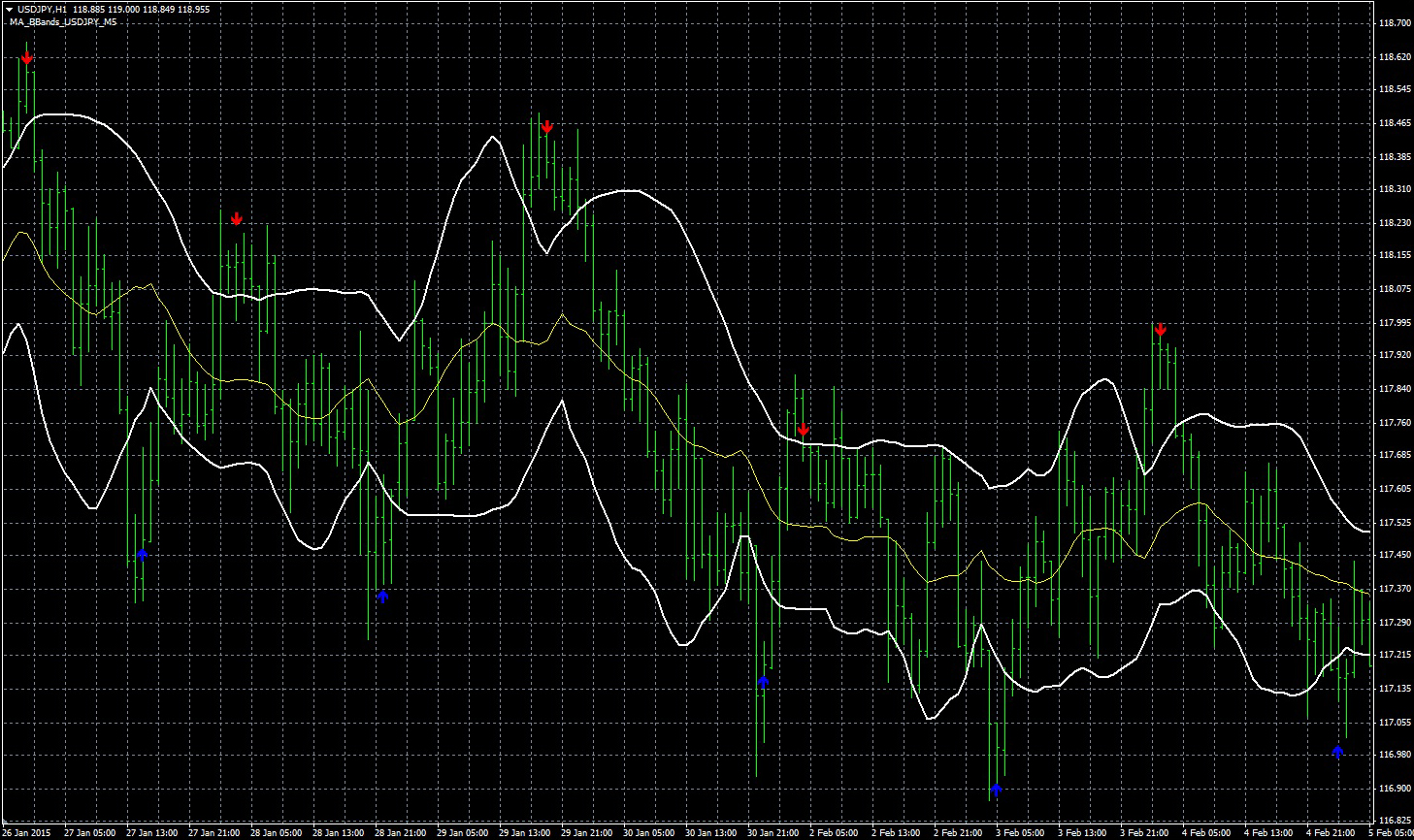Select the blue buy arrow near 116.980
Screen dimensions: 1414x840
pyautogui.click(x=1337, y=751)
